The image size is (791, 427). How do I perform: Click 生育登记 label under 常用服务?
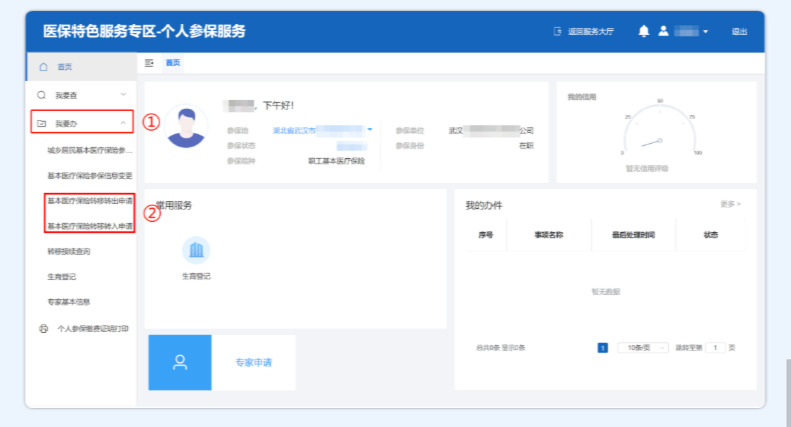[196, 276]
